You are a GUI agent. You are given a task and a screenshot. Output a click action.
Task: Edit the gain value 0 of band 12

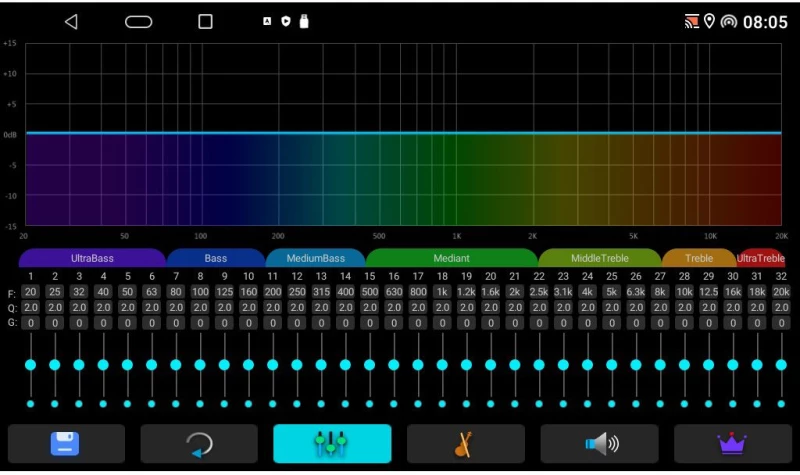point(297,323)
